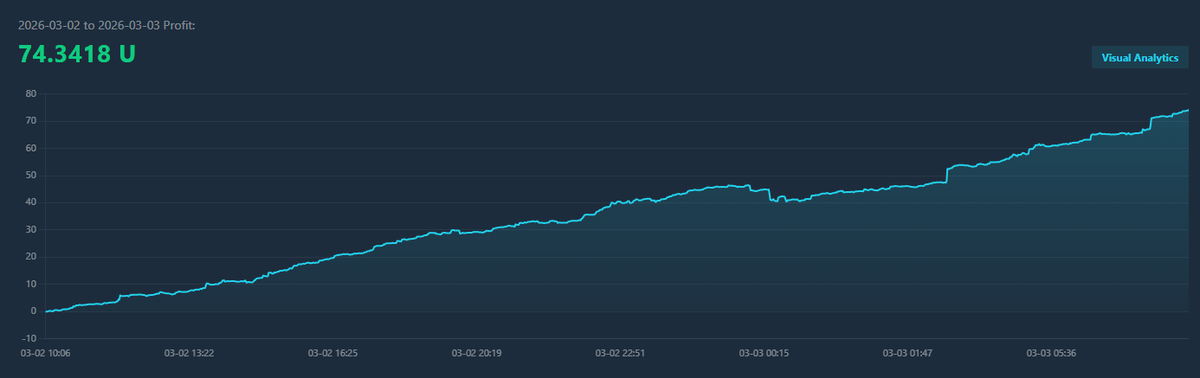This screenshot has width=1200, height=378.
Task: Select the 60 value on the y-axis
Action: pyautogui.click(x=31, y=148)
